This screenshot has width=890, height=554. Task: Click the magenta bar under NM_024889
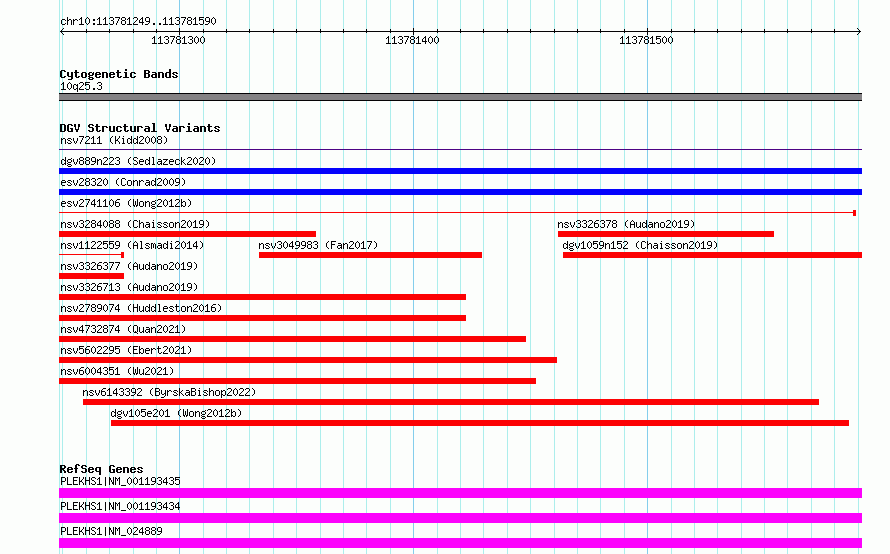tap(460, 543)
